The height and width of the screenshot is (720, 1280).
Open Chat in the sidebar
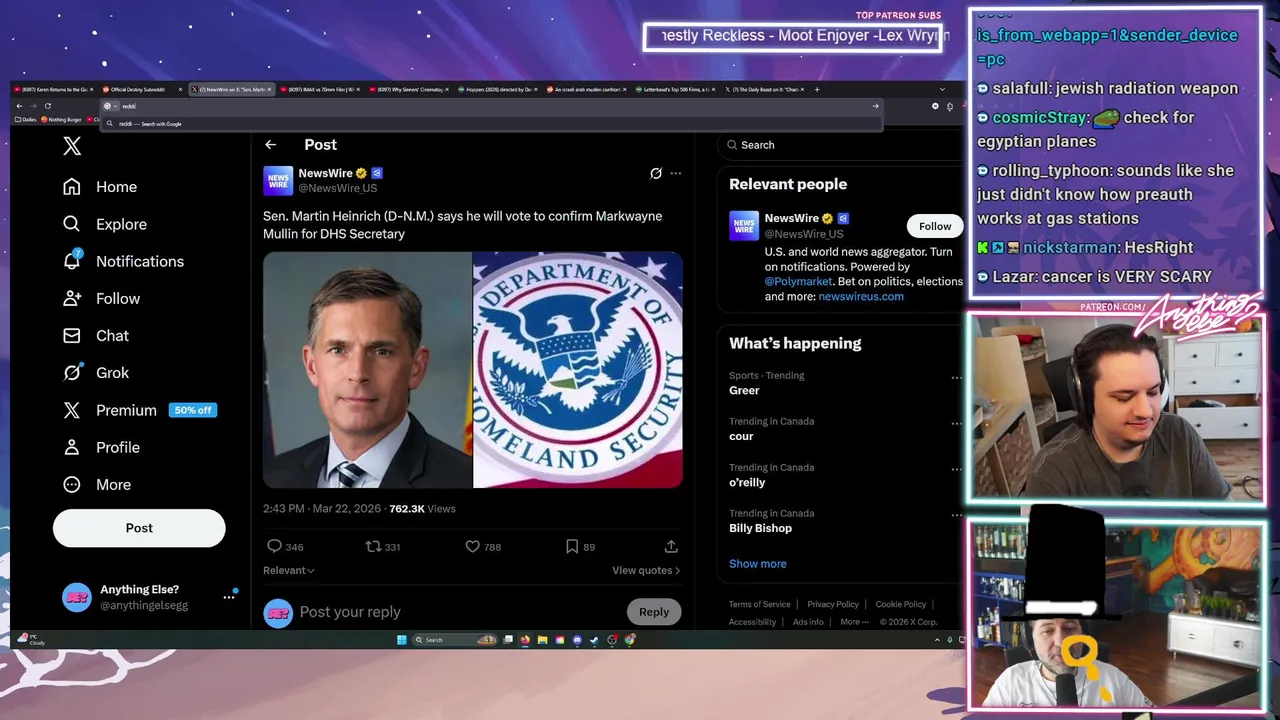95,335
